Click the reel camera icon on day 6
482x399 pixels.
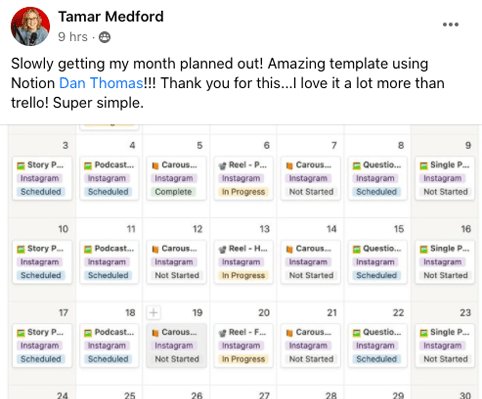coord(222,166)
